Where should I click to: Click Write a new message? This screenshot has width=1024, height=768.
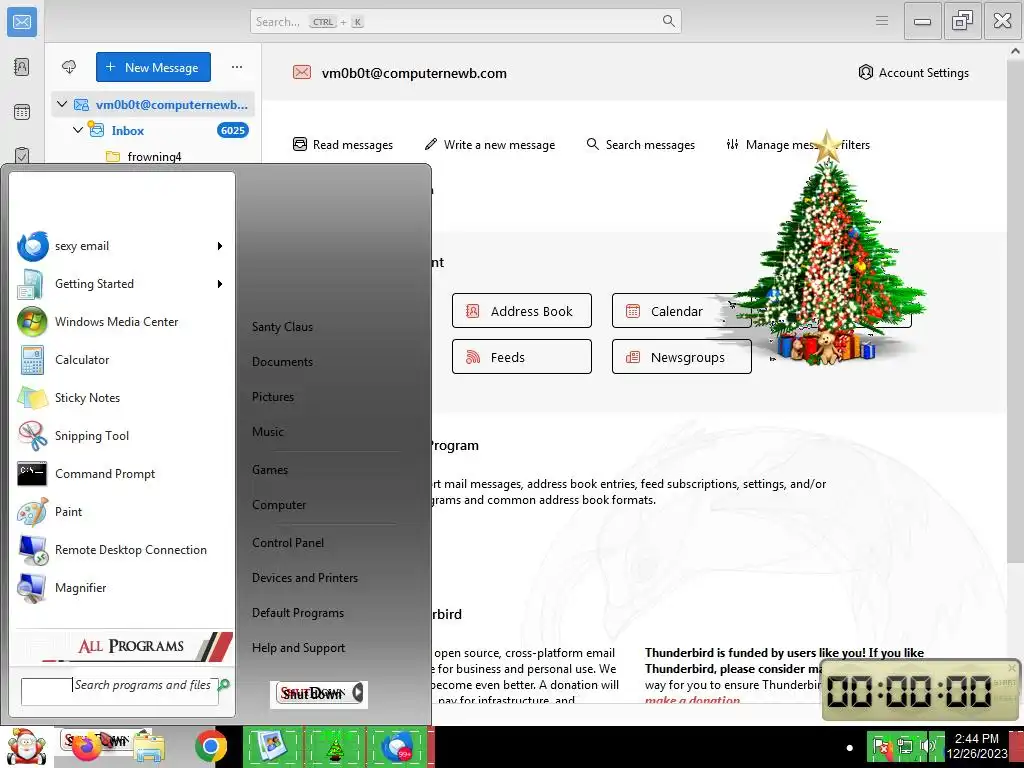click(x=490, y=144)
